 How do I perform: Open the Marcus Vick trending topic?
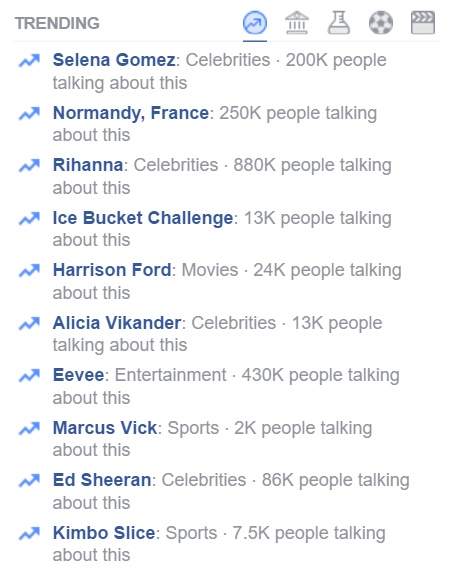[x=105, y=428]
